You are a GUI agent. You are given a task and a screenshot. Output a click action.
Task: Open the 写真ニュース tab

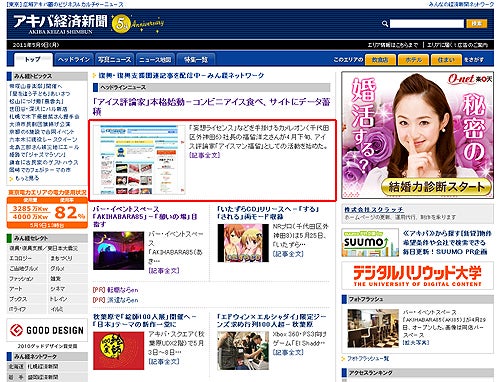point(114,60)
